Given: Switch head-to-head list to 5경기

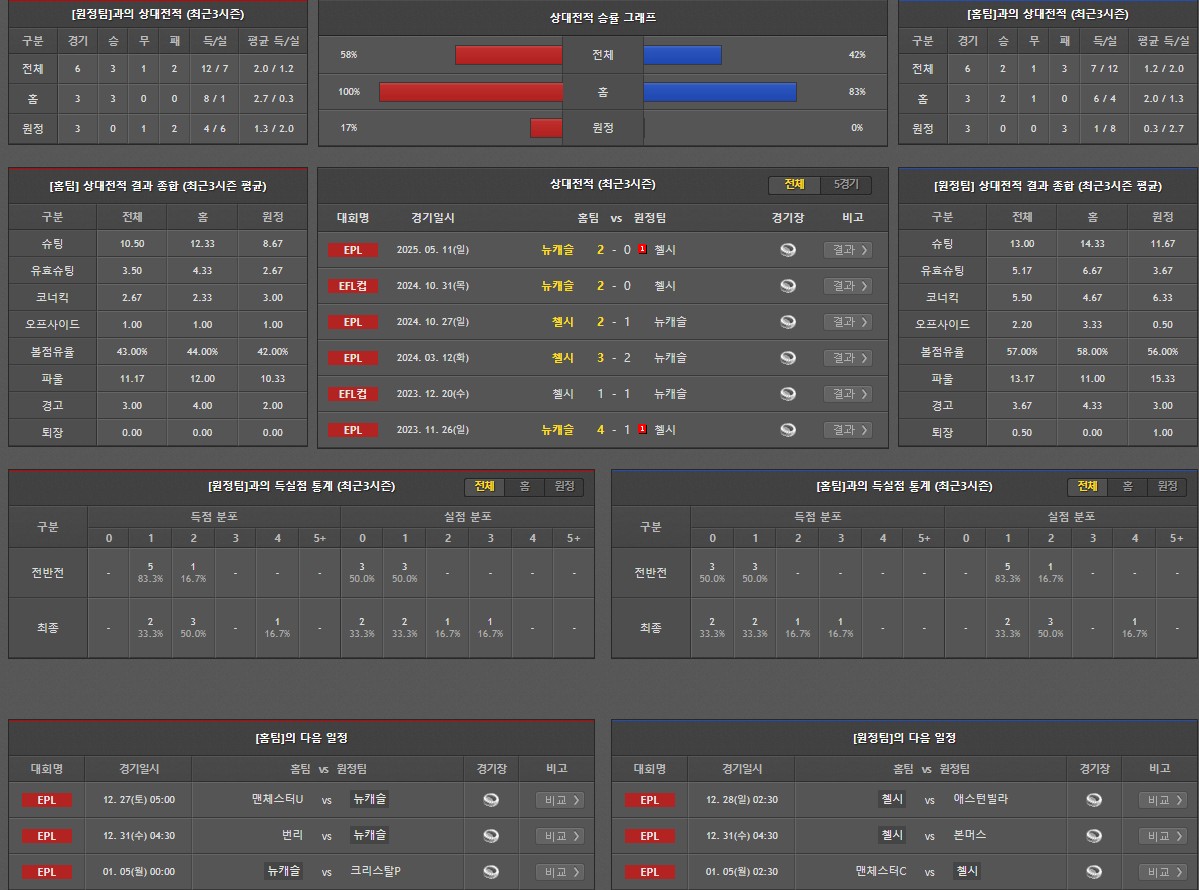Looking at the screenshot, I should [x=845, y=185].
